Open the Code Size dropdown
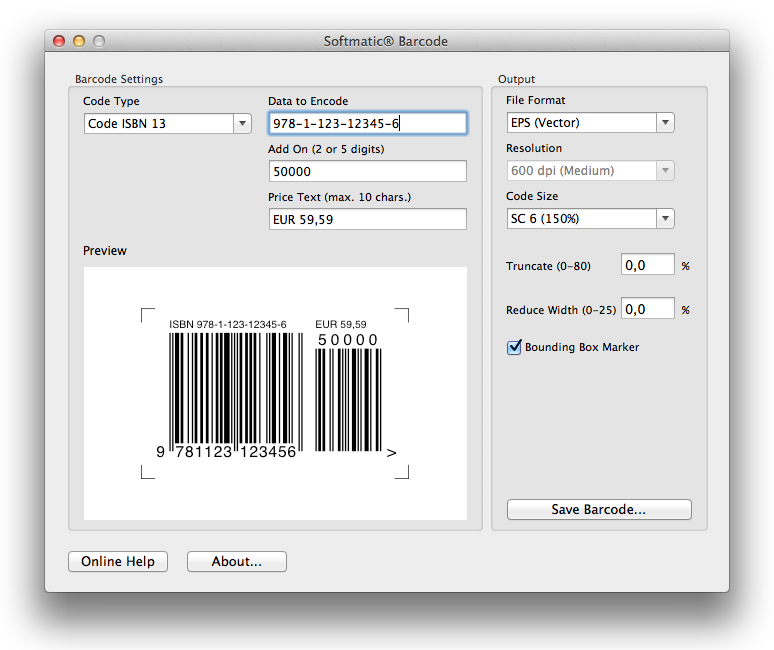Viewport: 774px width, 650px height. tap(590, 219)
